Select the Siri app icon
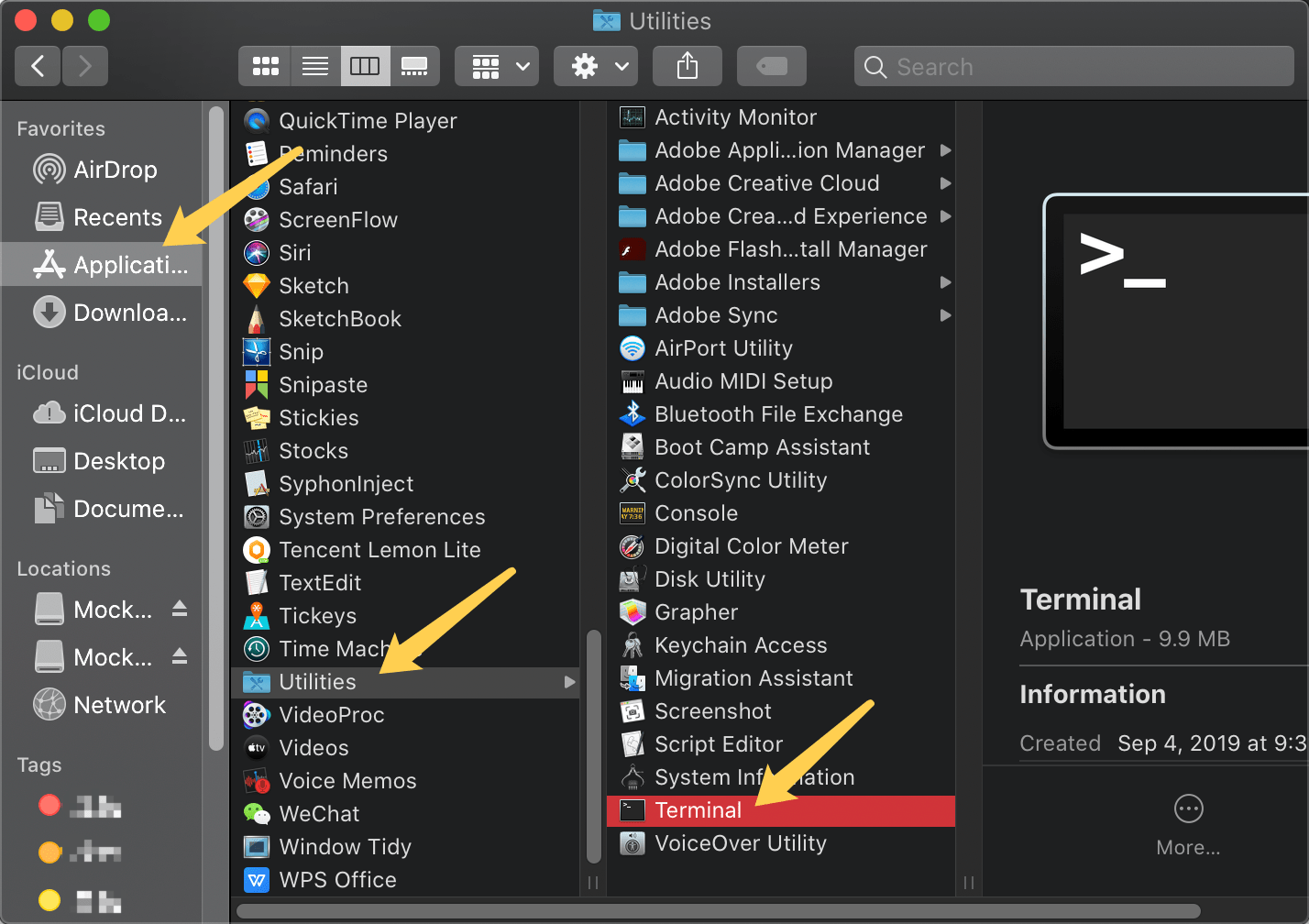 (257, 253)
